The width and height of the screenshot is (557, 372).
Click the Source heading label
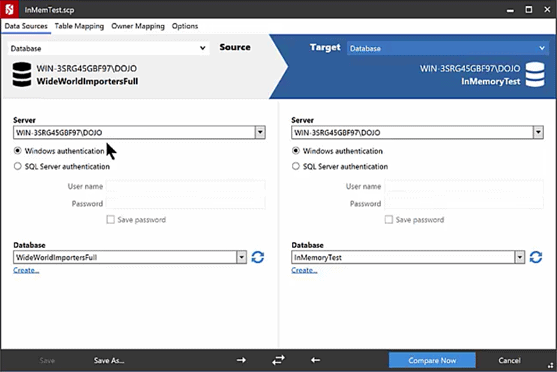click(235, 47)
